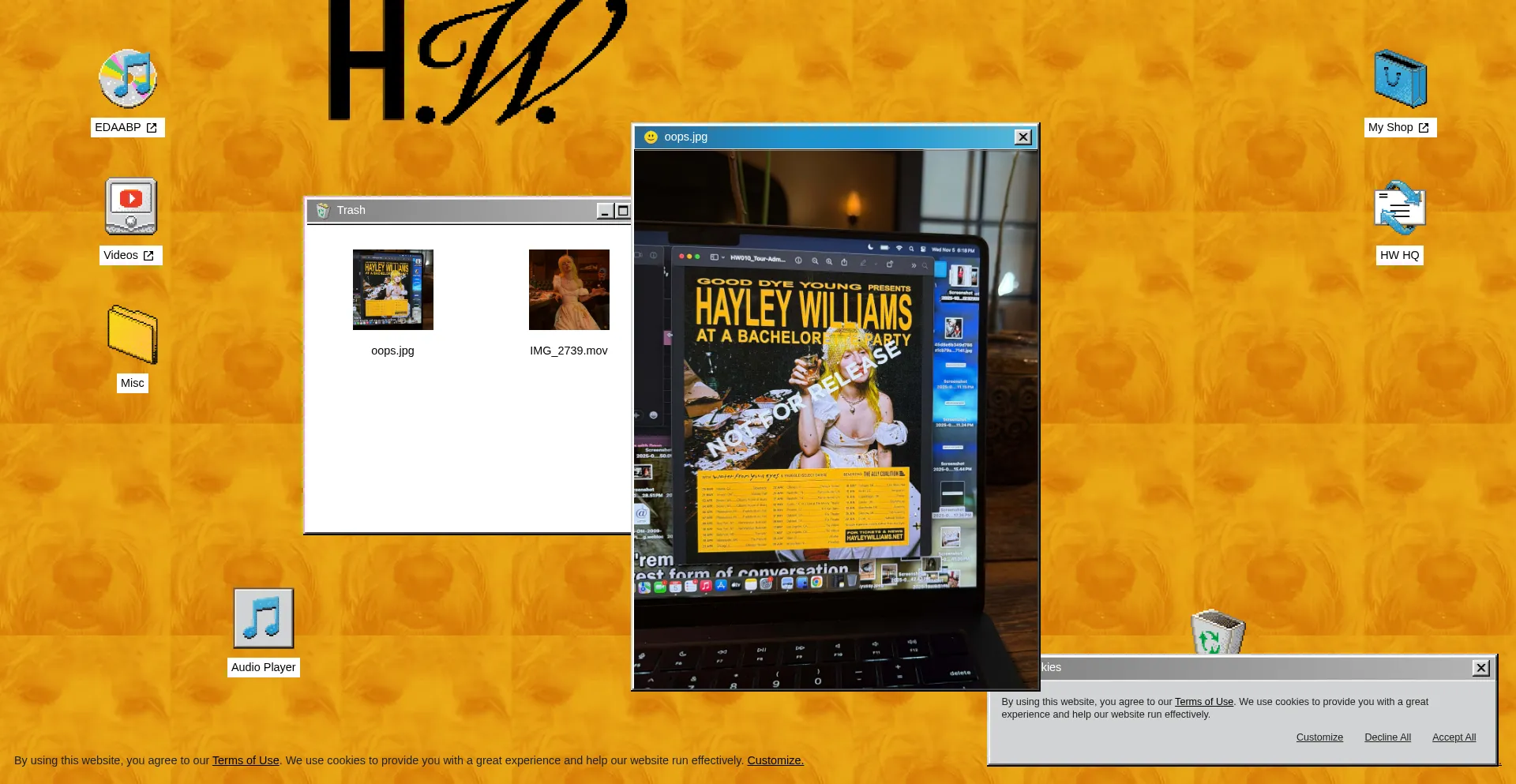Minimize the Trash window
Image resolution: width=1516 pixels, height=784 pixels.
(x=605, y=211)
